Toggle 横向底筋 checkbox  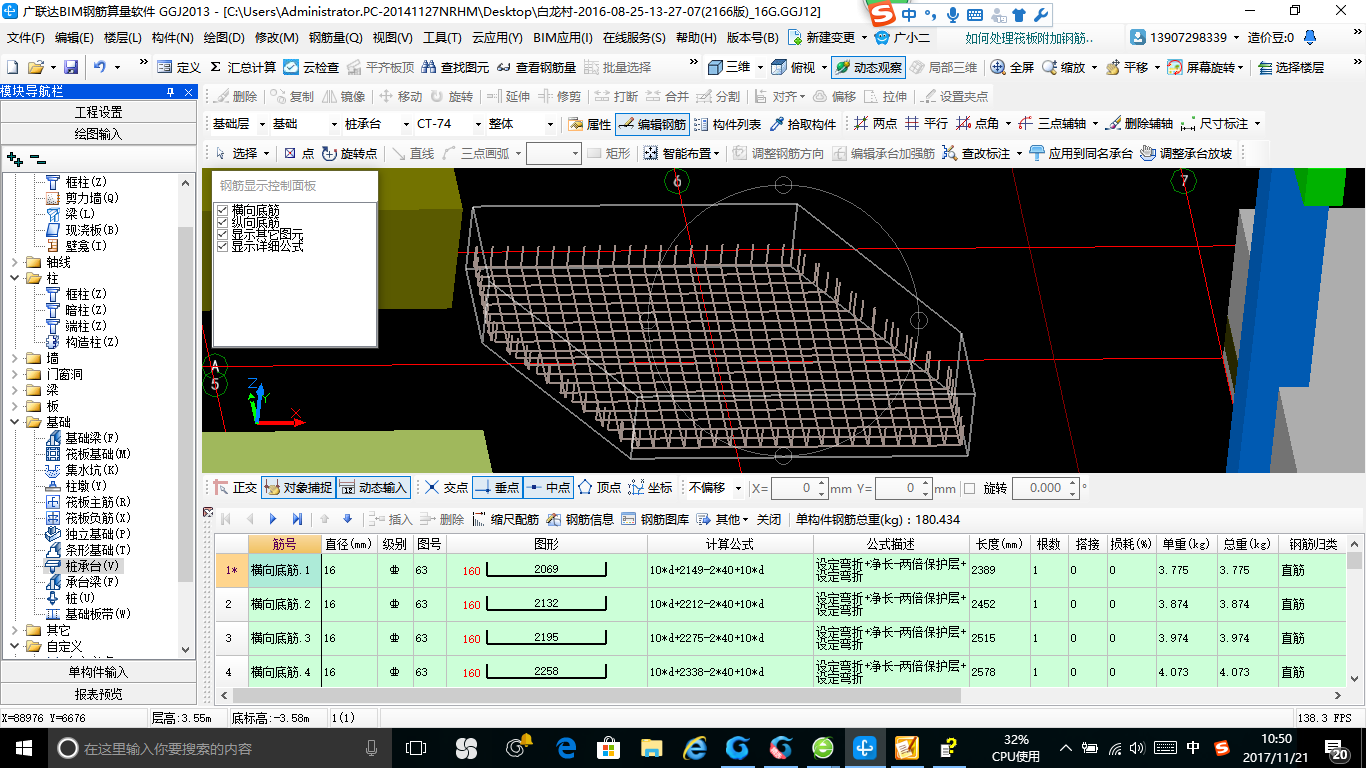222,210
